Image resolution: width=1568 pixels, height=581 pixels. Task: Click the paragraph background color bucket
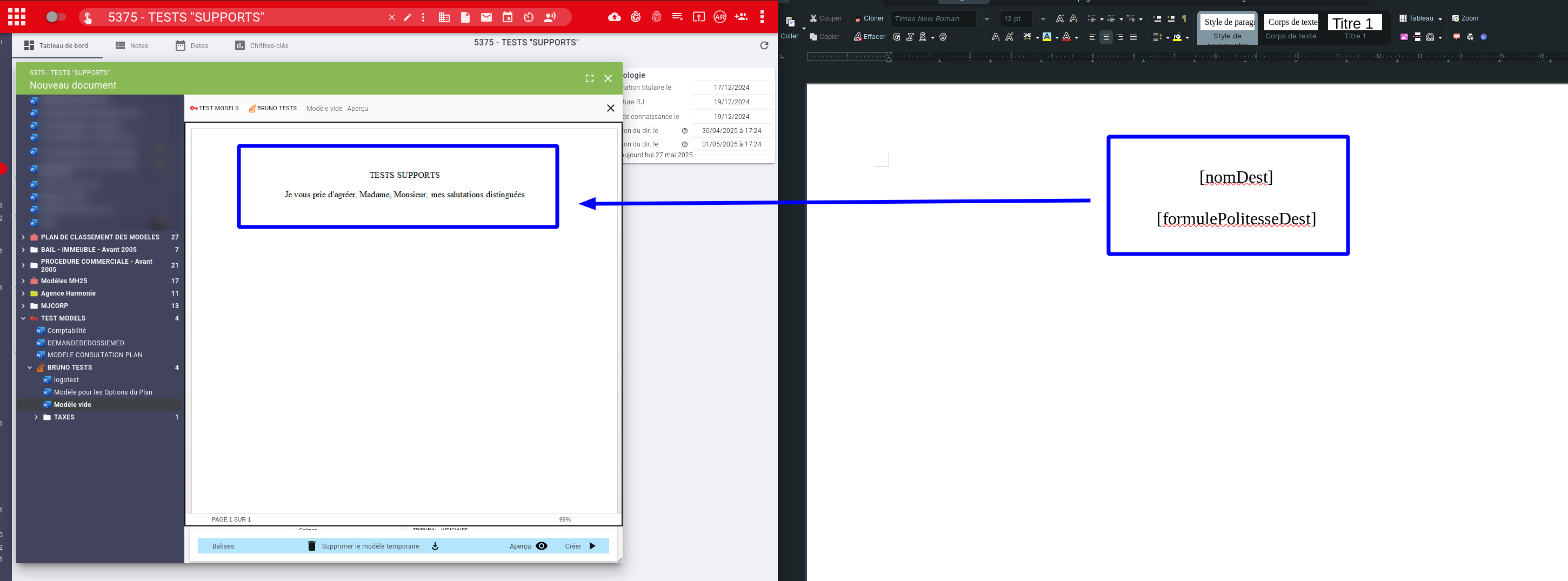coord(1177,37)
